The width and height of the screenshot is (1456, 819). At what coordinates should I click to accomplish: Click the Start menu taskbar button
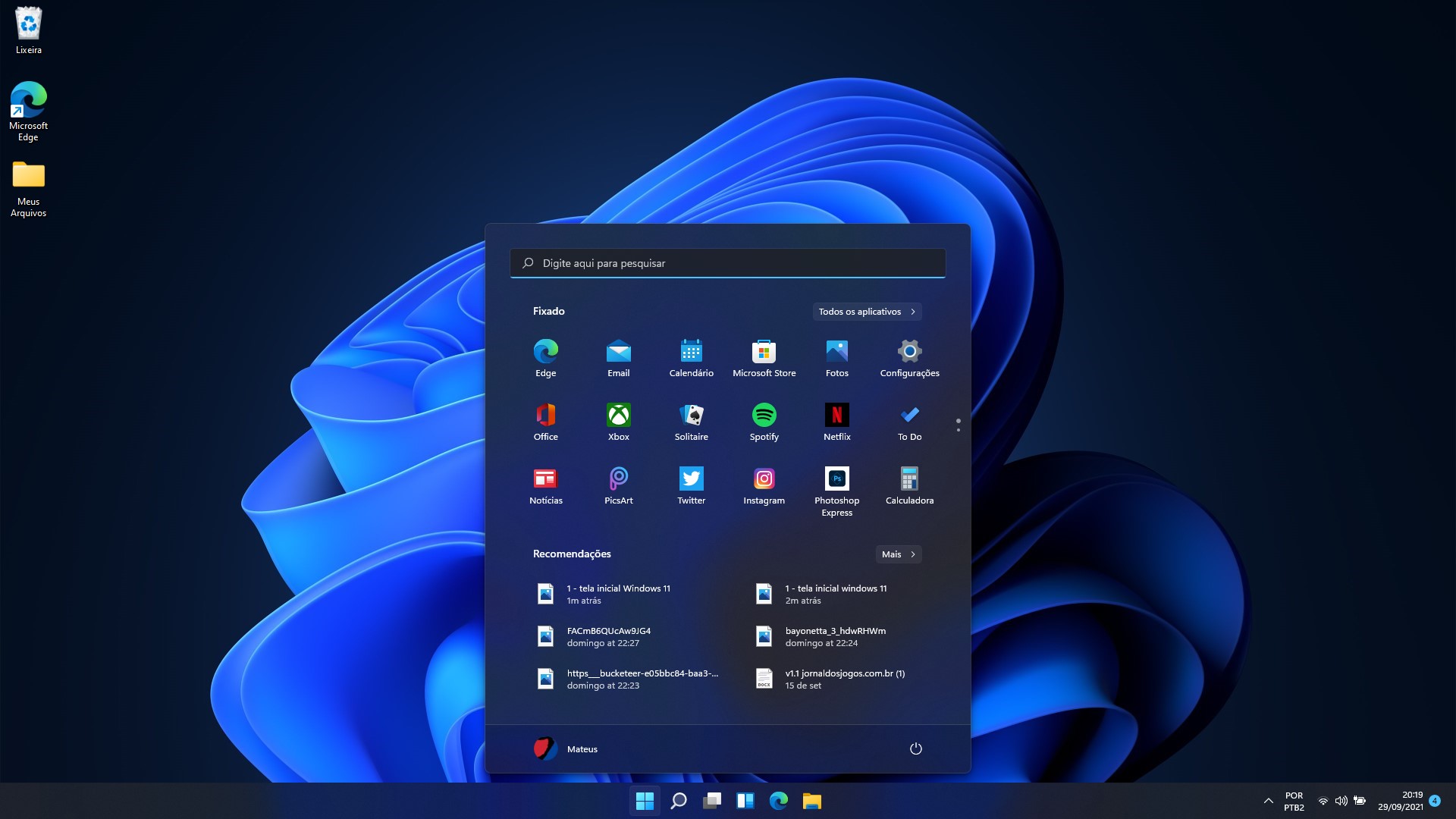coord(644,800)
